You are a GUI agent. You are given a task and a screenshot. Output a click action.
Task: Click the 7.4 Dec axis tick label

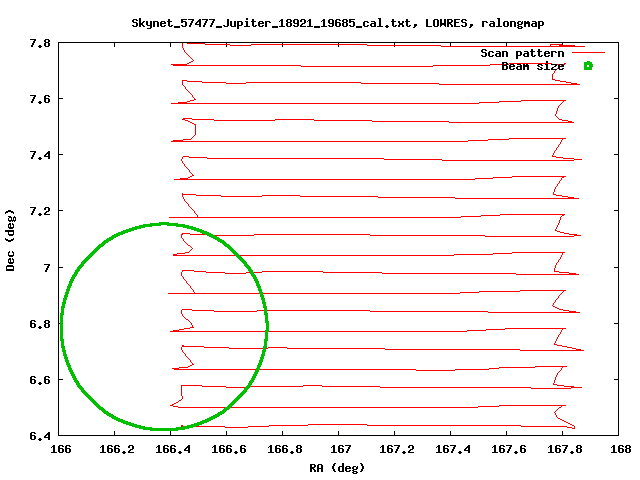40,155
